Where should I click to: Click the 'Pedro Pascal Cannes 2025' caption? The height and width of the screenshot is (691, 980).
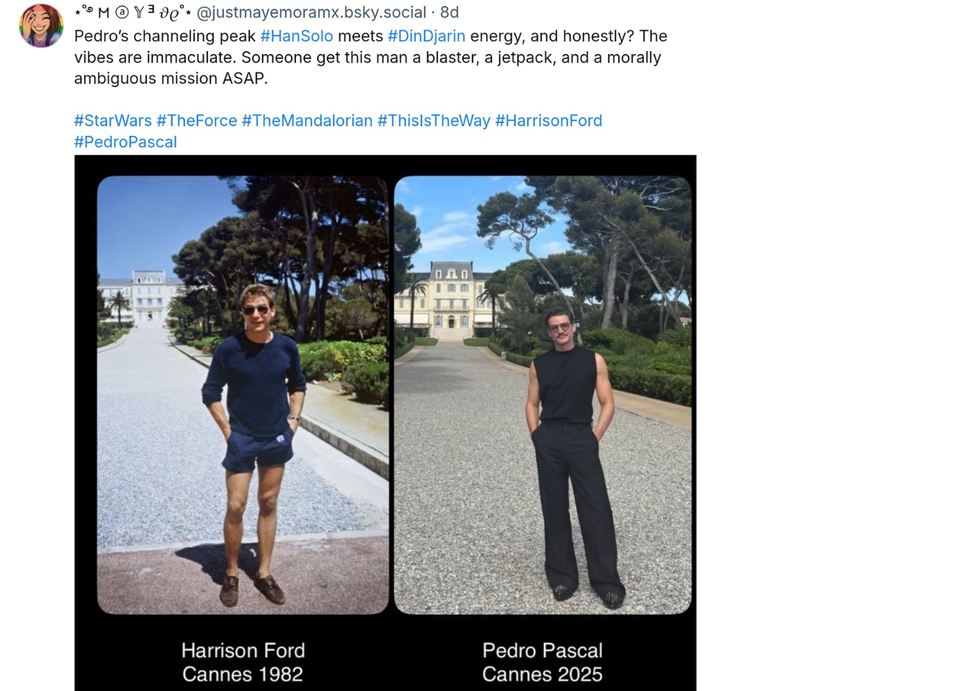point(542,662)
